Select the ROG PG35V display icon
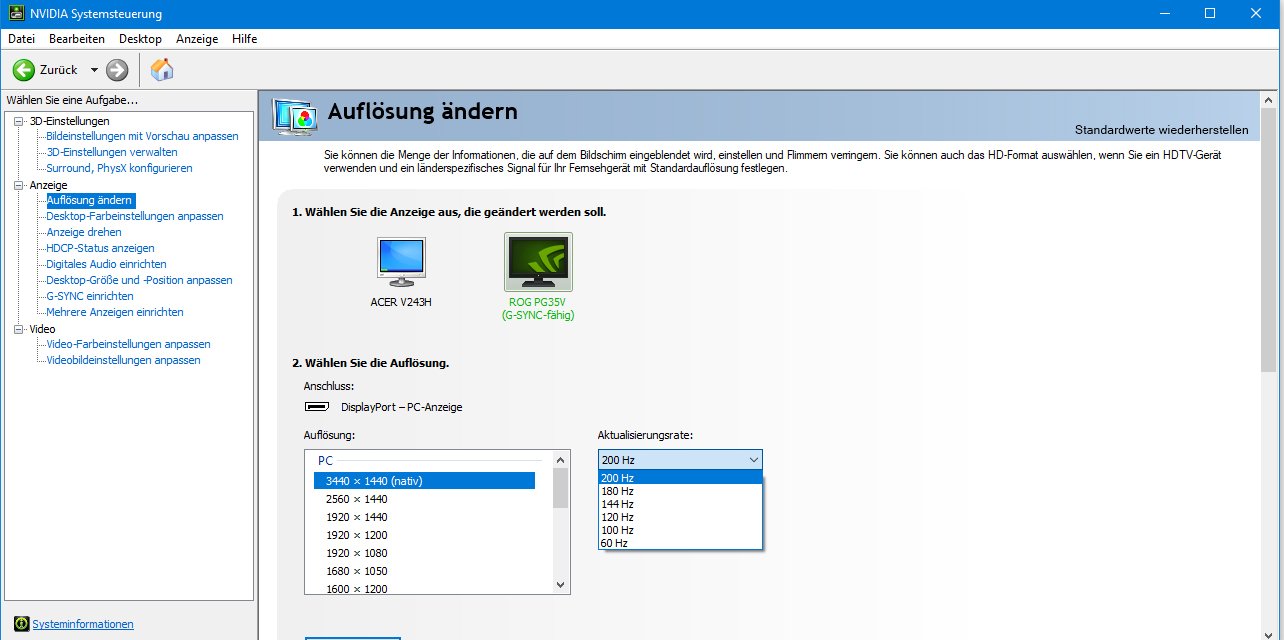Viewport: 1284px width, 640px height. [538, 263]
